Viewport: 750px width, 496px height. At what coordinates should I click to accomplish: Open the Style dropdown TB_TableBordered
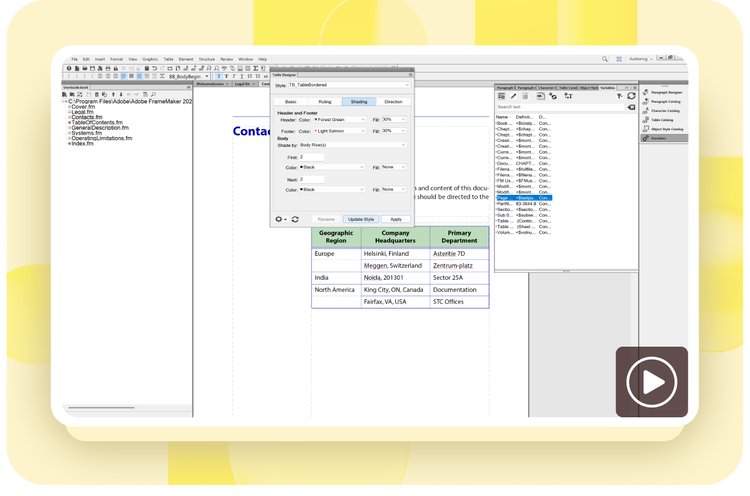[x=349, y=85]
